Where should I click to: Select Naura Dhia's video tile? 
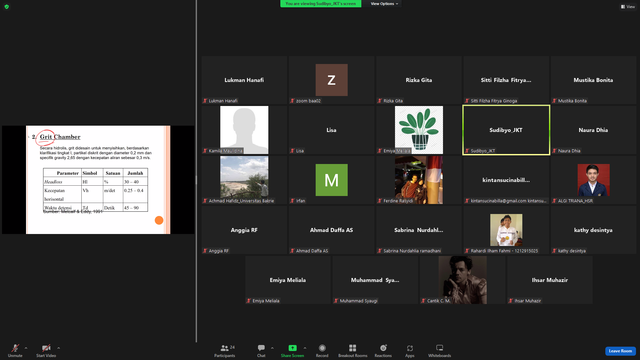click(x=593, y=130)
